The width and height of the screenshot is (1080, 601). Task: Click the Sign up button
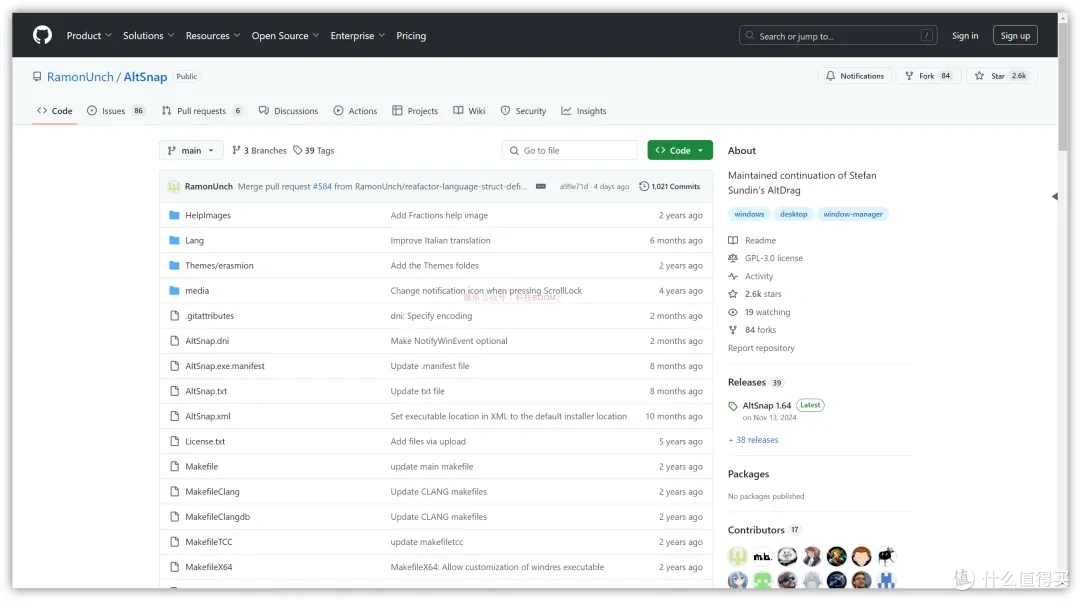[1015, 36]
